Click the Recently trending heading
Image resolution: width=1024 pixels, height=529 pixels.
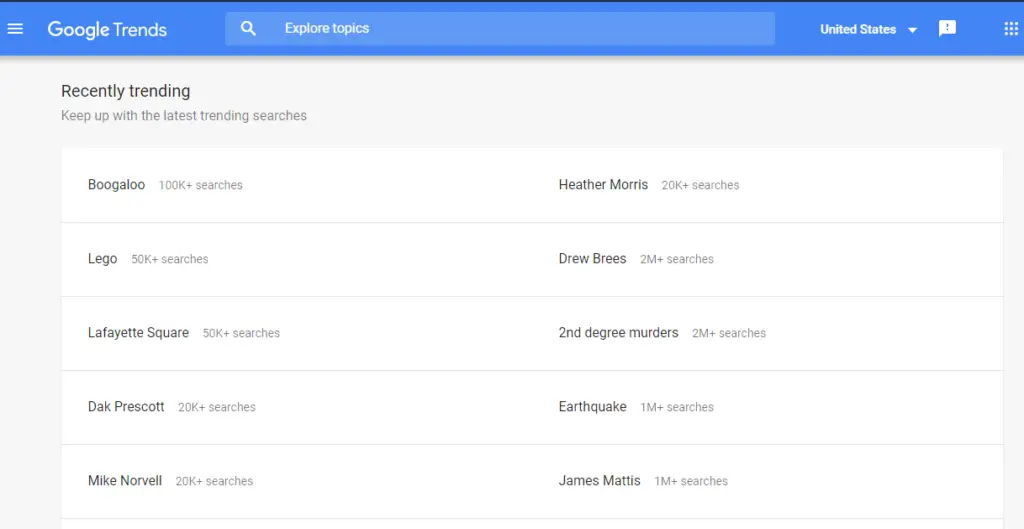point(125,91)
